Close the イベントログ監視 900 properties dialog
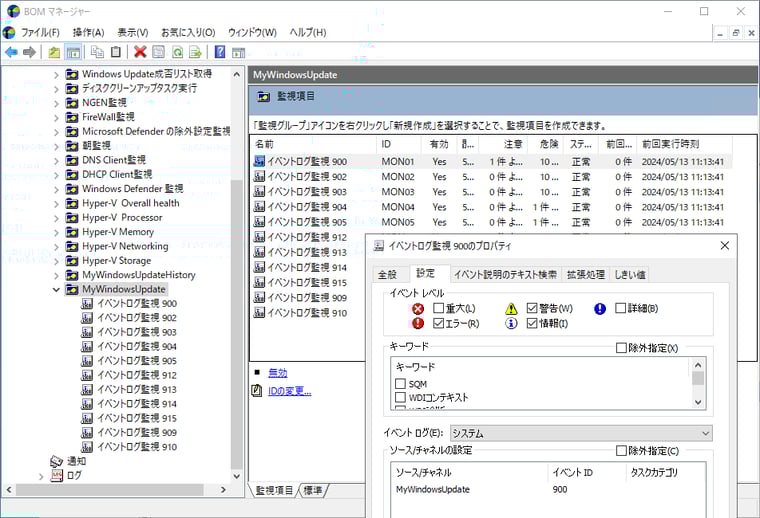This screenshot has width=760, height=518. coord(725,246)
